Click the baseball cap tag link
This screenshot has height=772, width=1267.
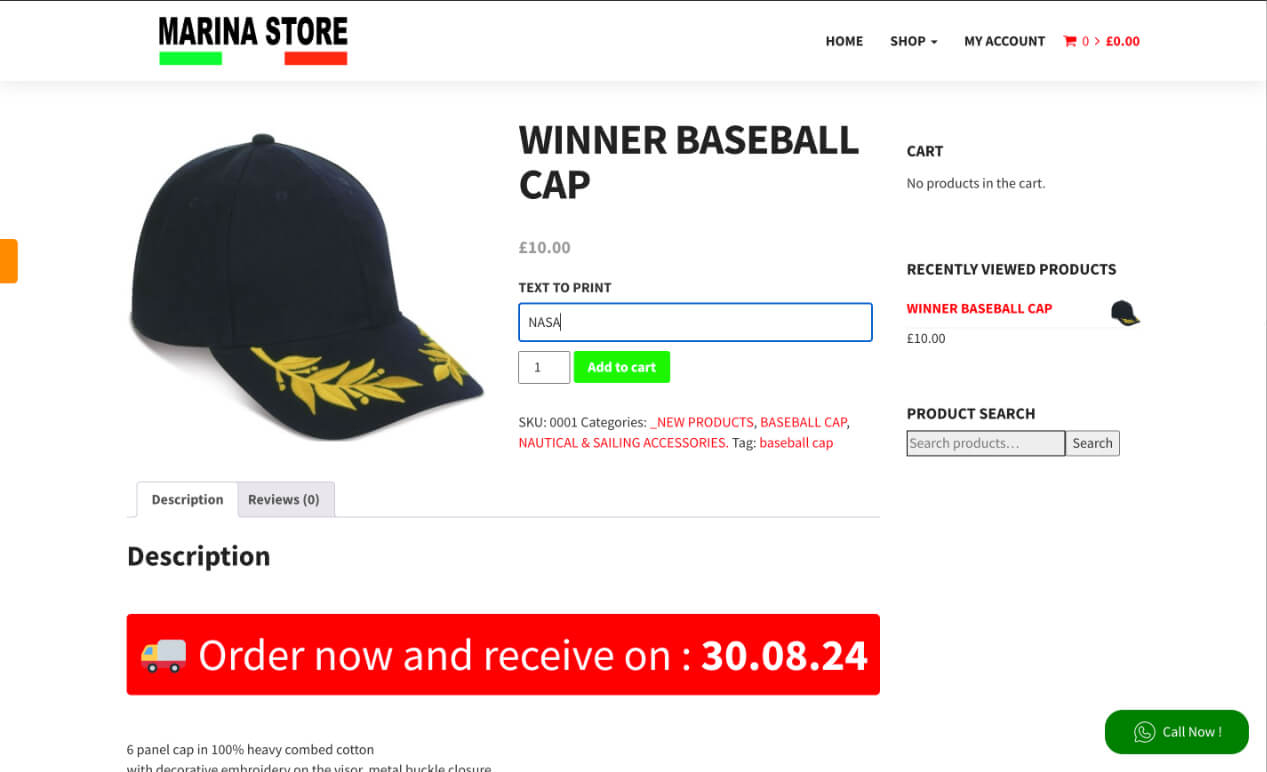(796, 442)
